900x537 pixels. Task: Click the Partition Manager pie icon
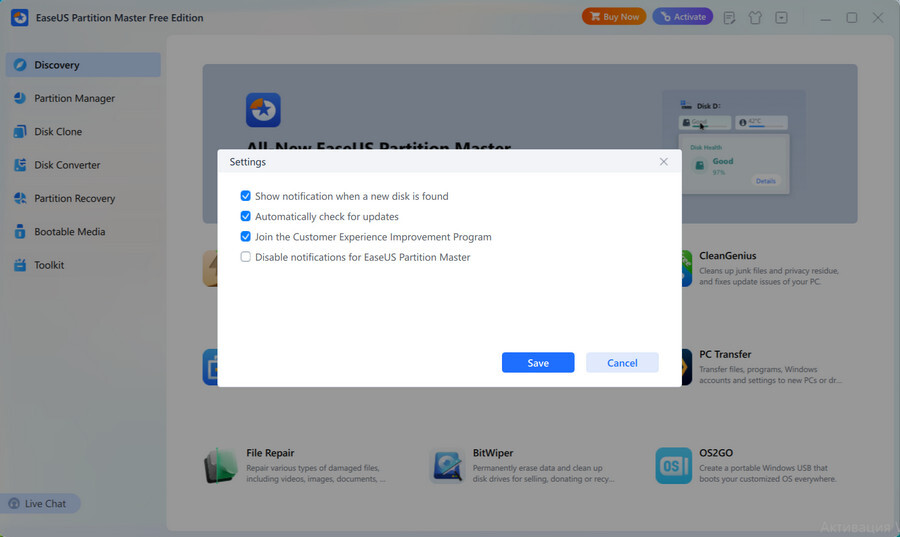pos(20,98)
